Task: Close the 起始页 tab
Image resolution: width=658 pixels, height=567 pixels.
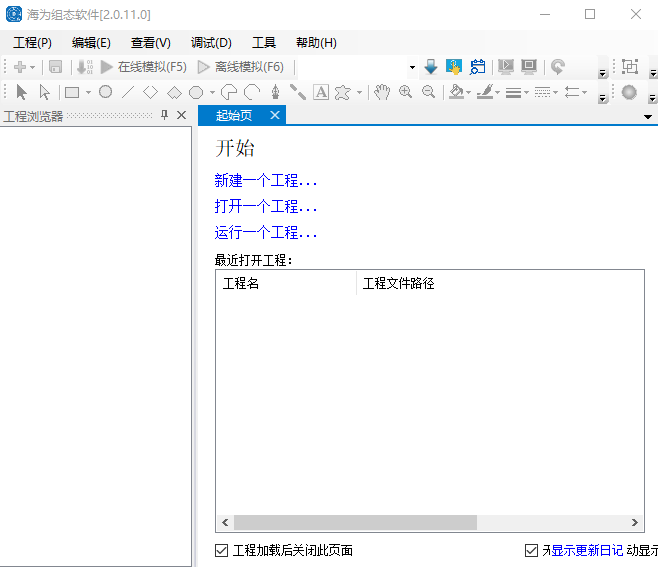Action: tap(275, 115)
